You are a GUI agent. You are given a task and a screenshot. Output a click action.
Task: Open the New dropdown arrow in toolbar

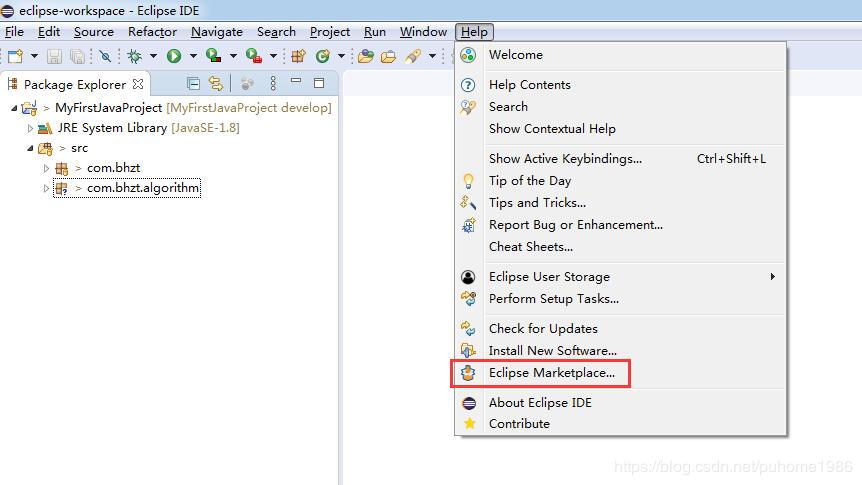(34, 56)
